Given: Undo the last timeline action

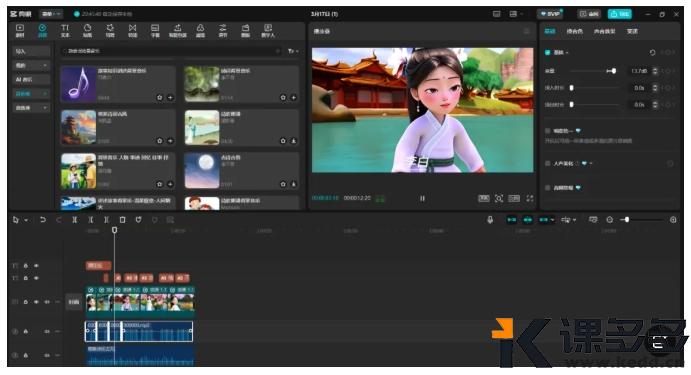Looking at the screenshot, I should [x=43, y=219].
